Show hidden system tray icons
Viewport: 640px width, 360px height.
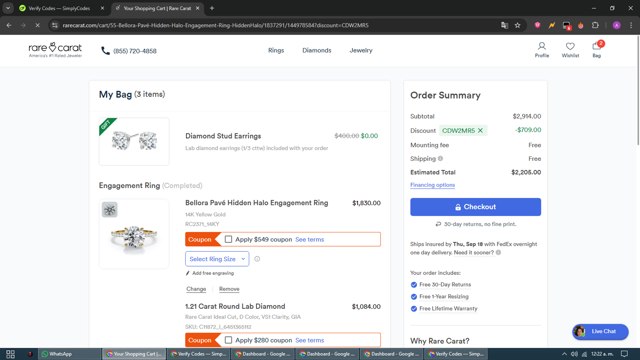[564, 354]
